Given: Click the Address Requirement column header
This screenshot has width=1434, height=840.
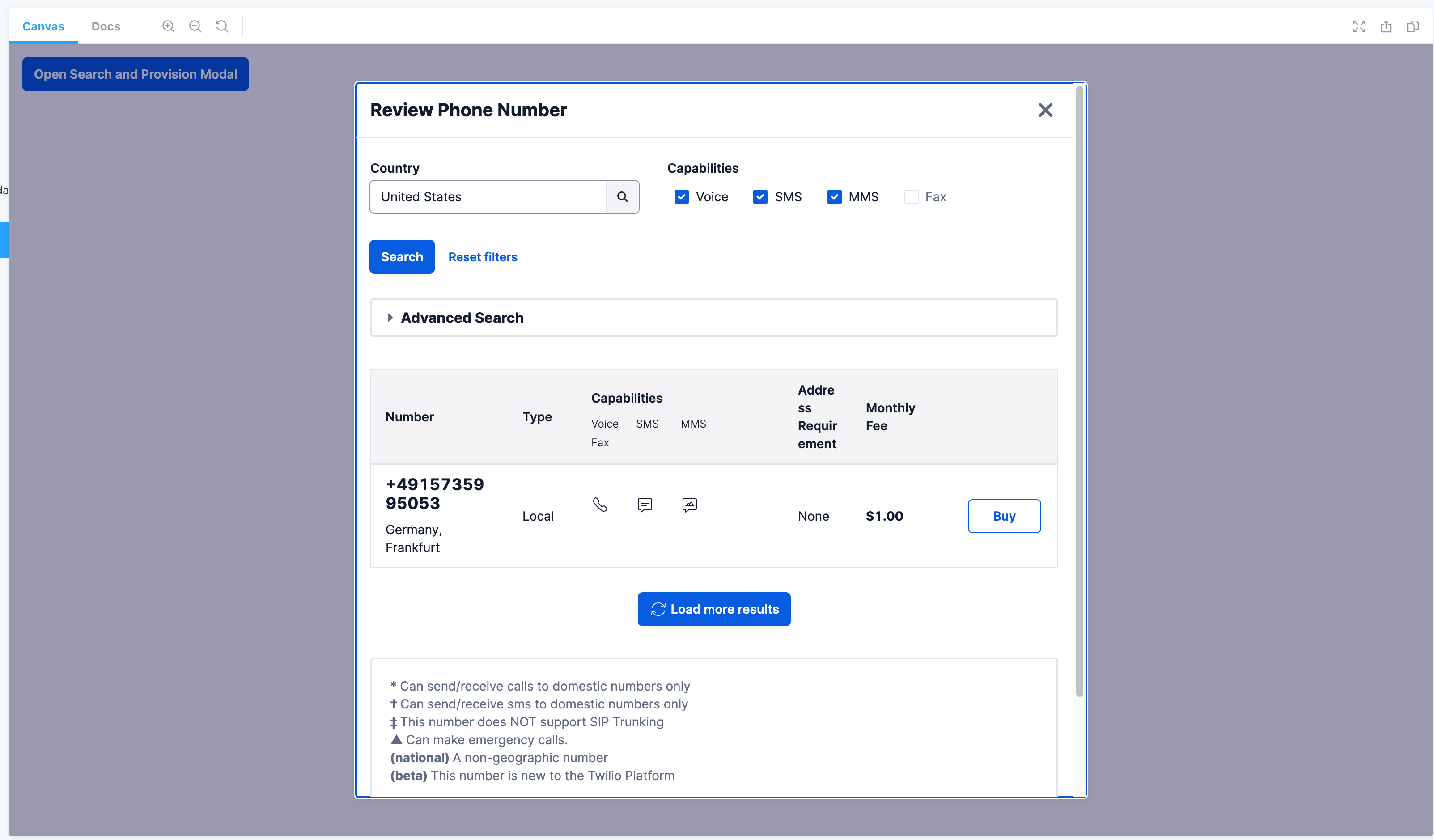Looking at the screenshot, I should coord(817,416).
